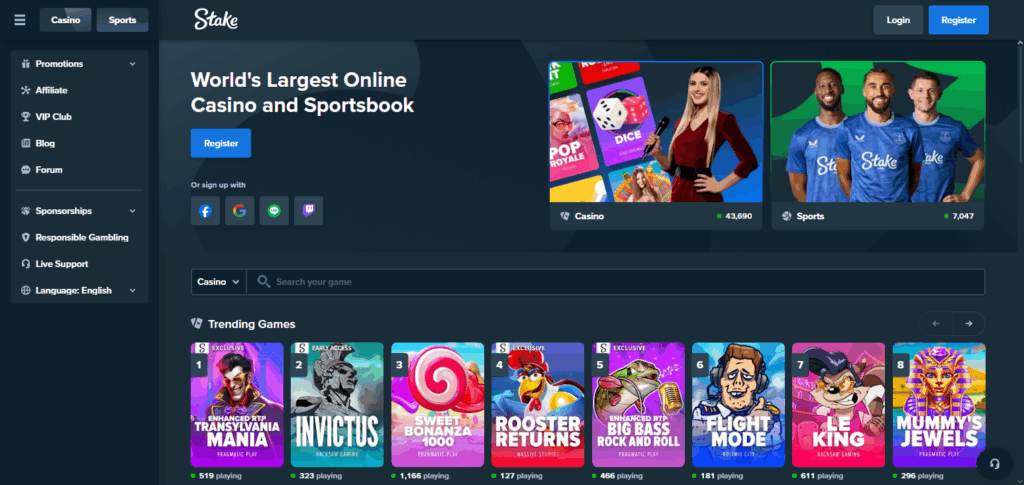Click the 'Or sign up with' text
1024x485 pixels.
pos(218,185)
